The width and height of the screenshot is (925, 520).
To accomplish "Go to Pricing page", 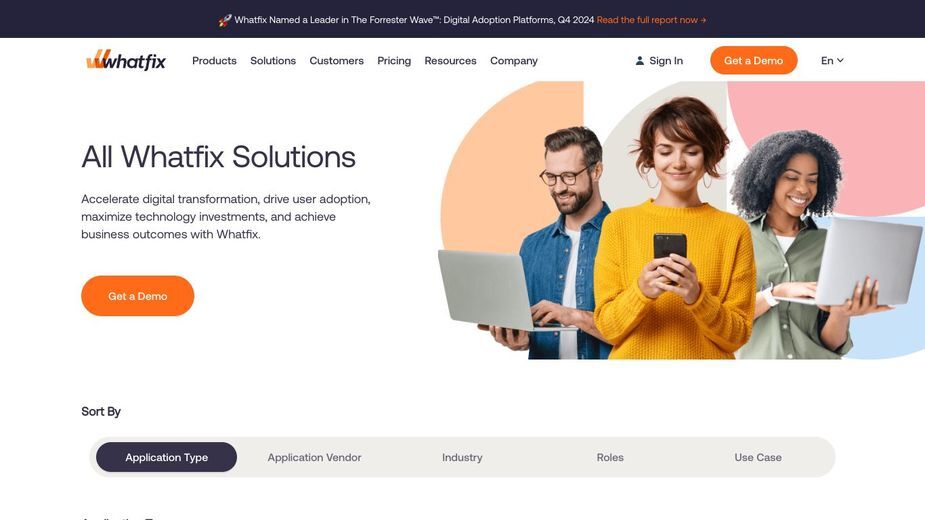I will (394, 60).
